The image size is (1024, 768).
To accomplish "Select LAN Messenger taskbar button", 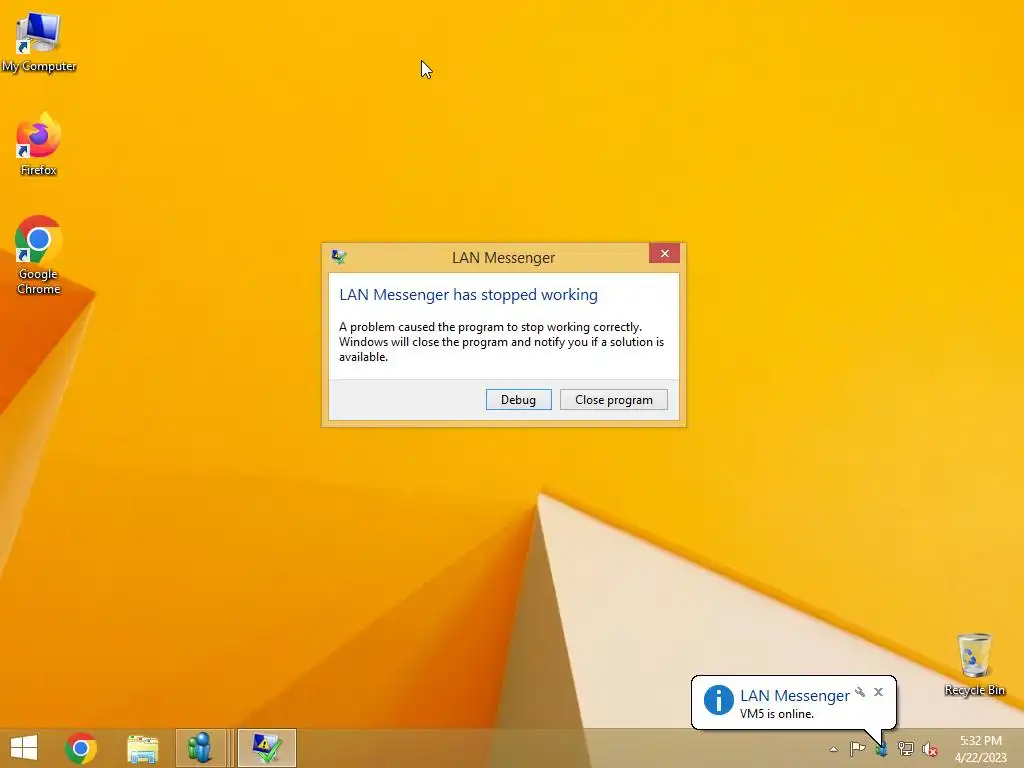I will pos(200,748).
